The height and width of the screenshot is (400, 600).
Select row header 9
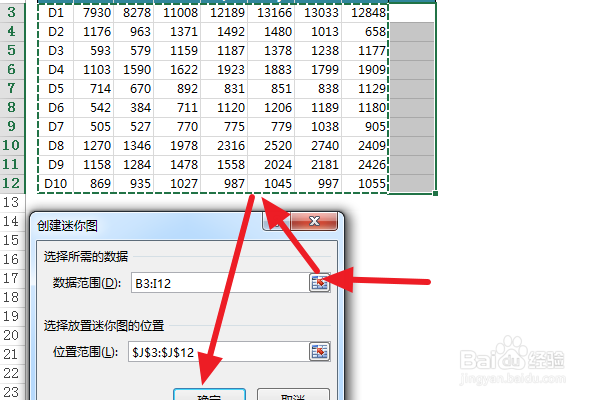pos(12,126)
